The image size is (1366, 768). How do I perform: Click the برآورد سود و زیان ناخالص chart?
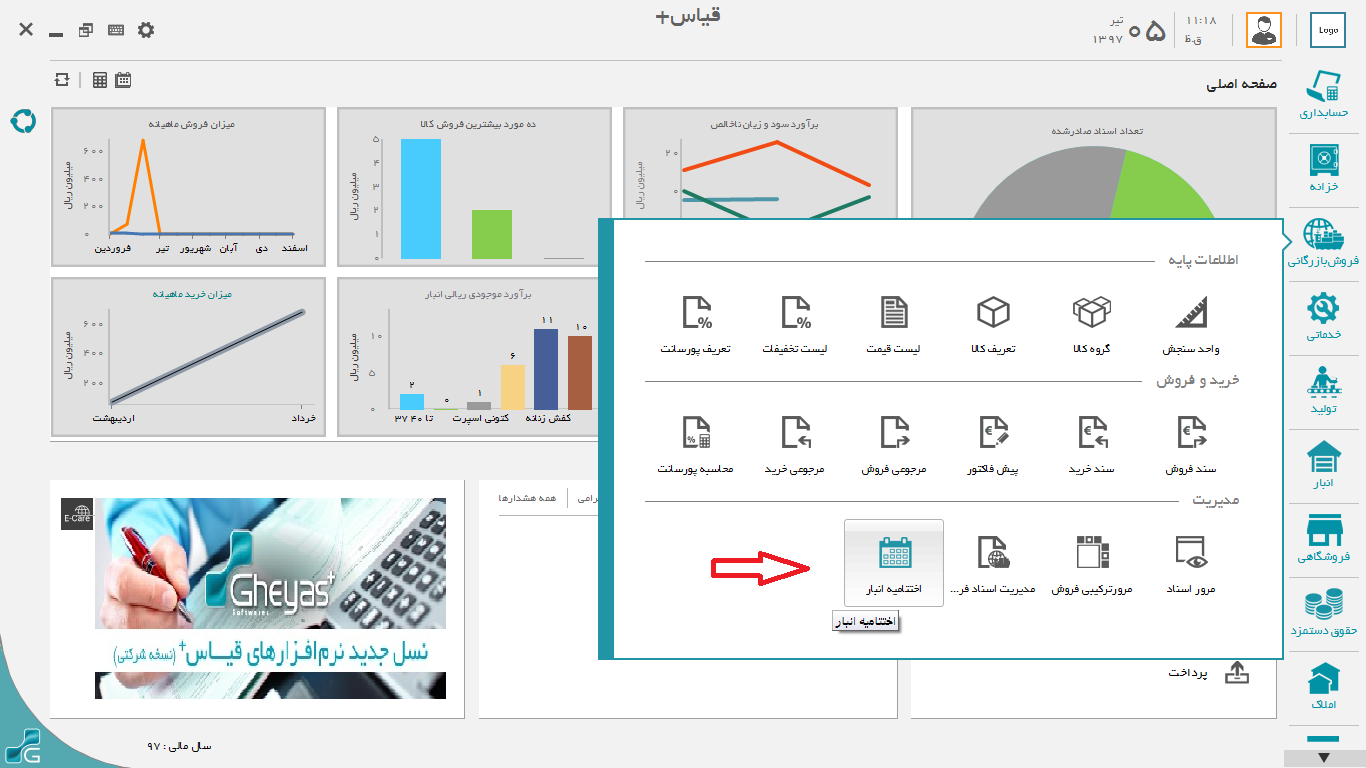[x=761, y=165]
